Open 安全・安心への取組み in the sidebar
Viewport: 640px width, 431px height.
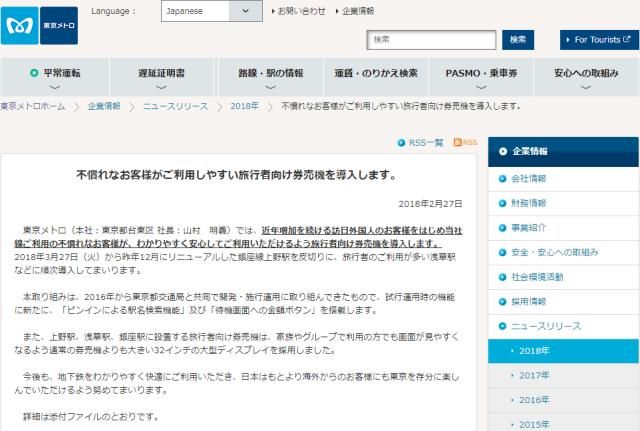(x=563, y=252)
